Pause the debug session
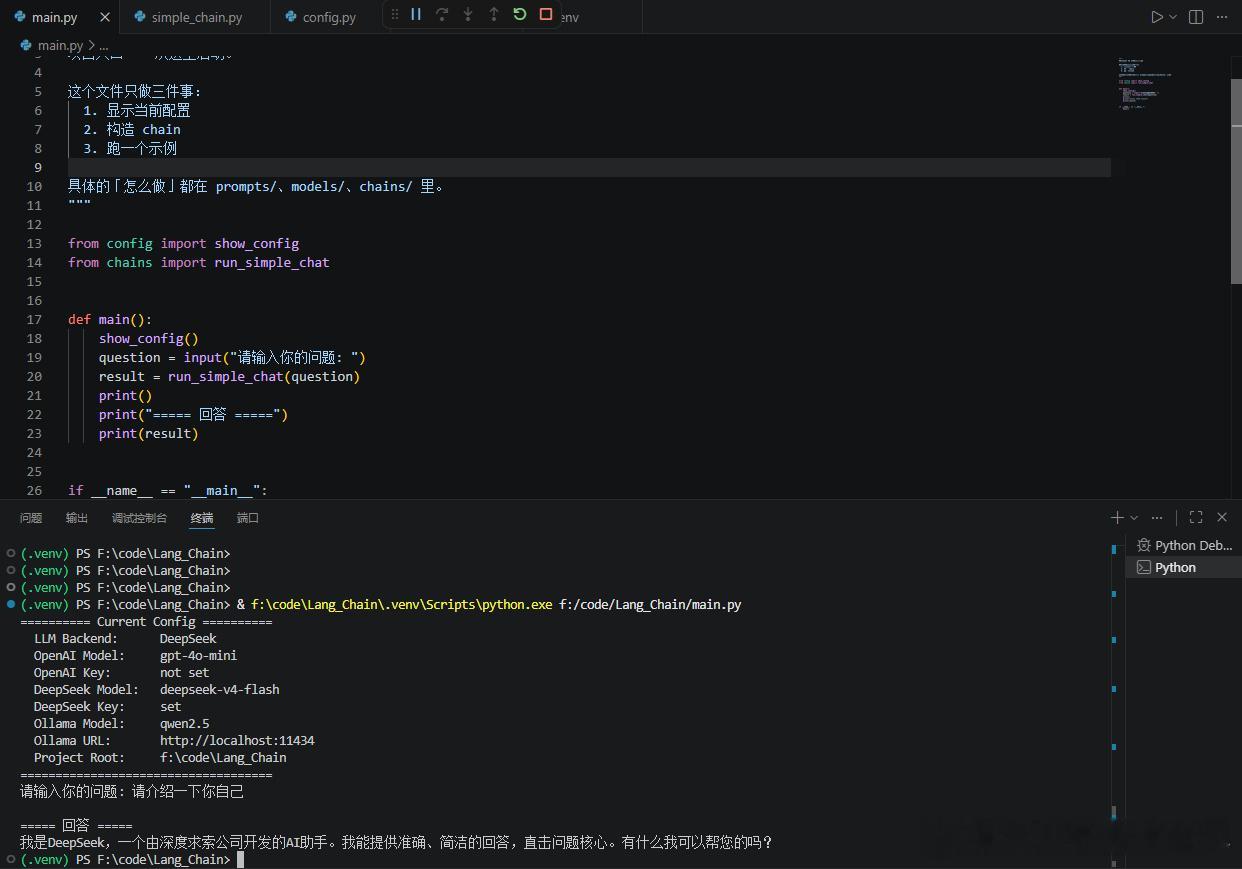 416,14
